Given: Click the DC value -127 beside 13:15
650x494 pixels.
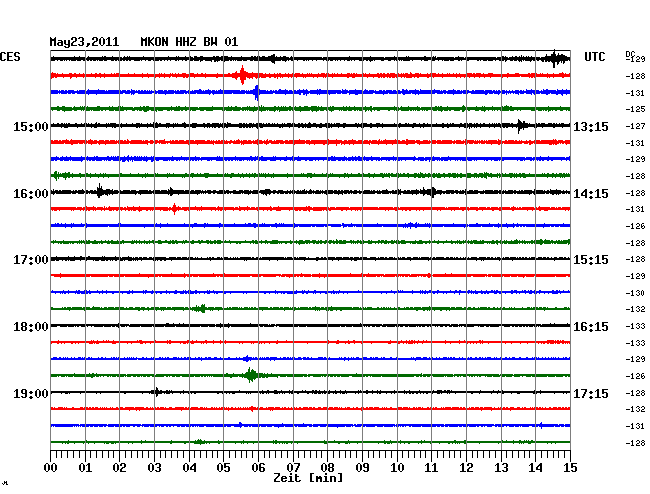Looking at the screenshot, I should tap(635, 126).
